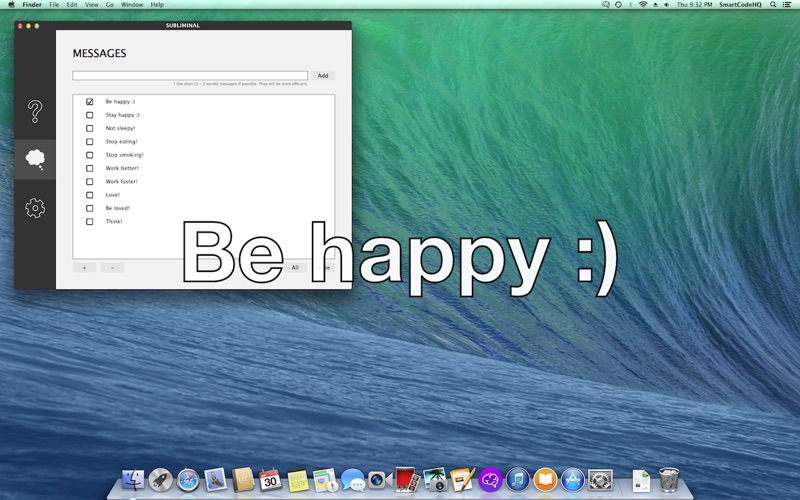Focus the new message text field

190,76
